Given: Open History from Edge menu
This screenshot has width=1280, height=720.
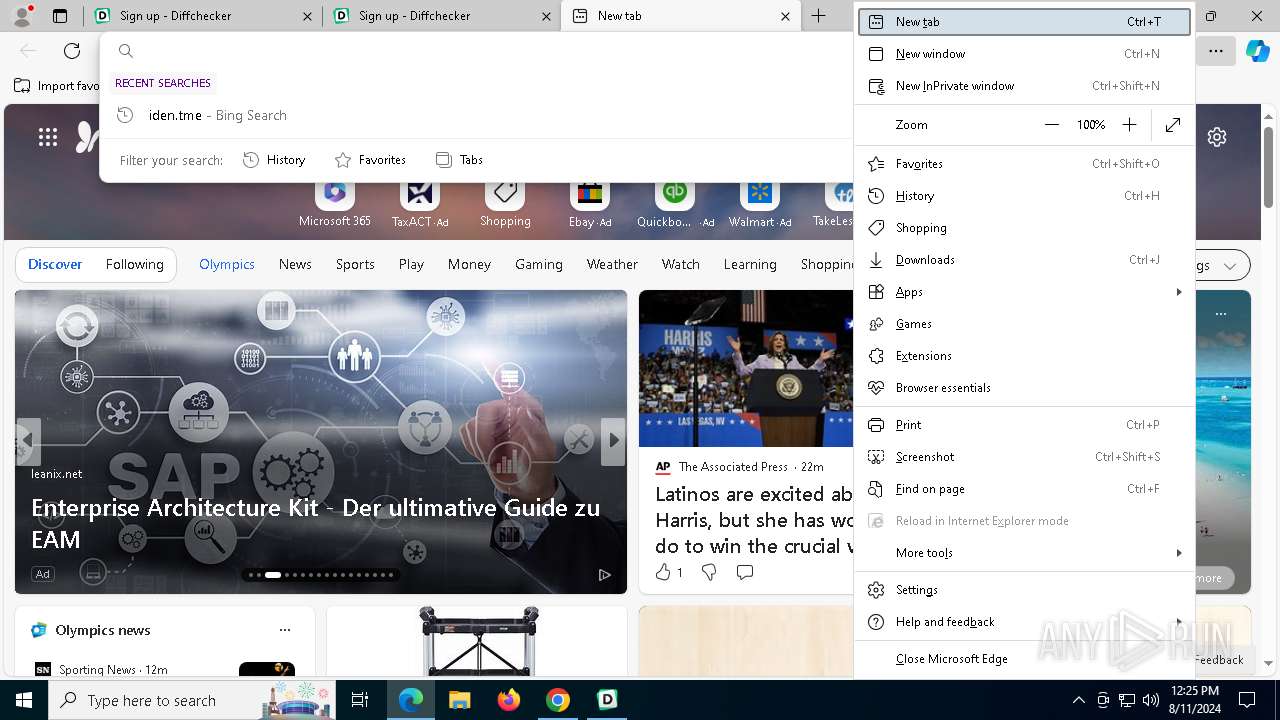Looking at the screenshot, I should [x=1024, y=196].
